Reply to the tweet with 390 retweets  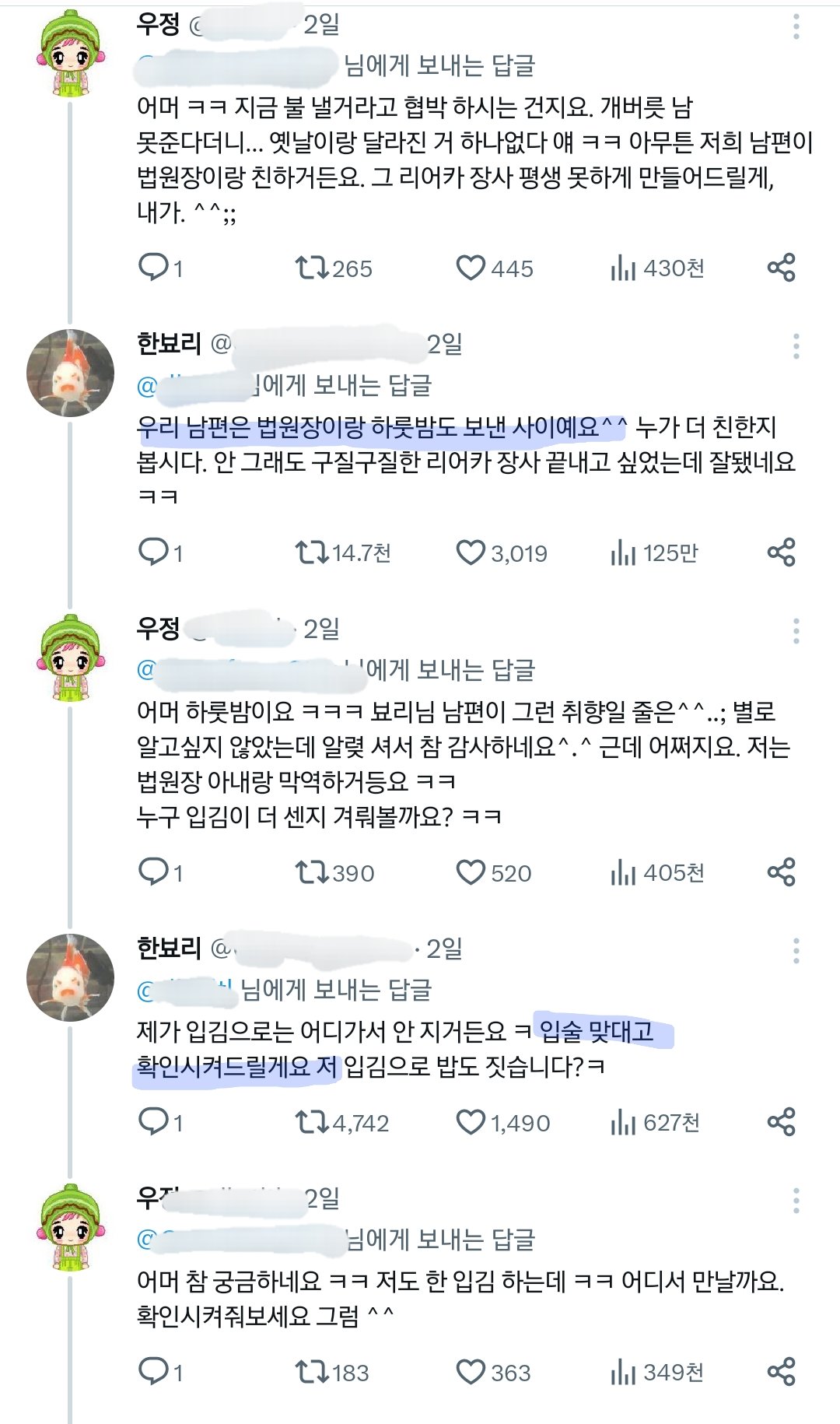coord(153,872)
